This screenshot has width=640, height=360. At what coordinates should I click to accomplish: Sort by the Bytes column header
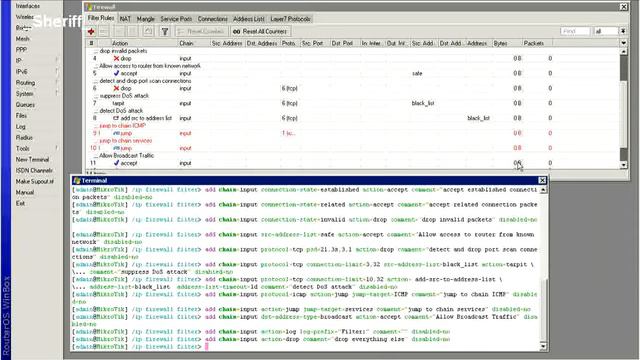[507, 43]
